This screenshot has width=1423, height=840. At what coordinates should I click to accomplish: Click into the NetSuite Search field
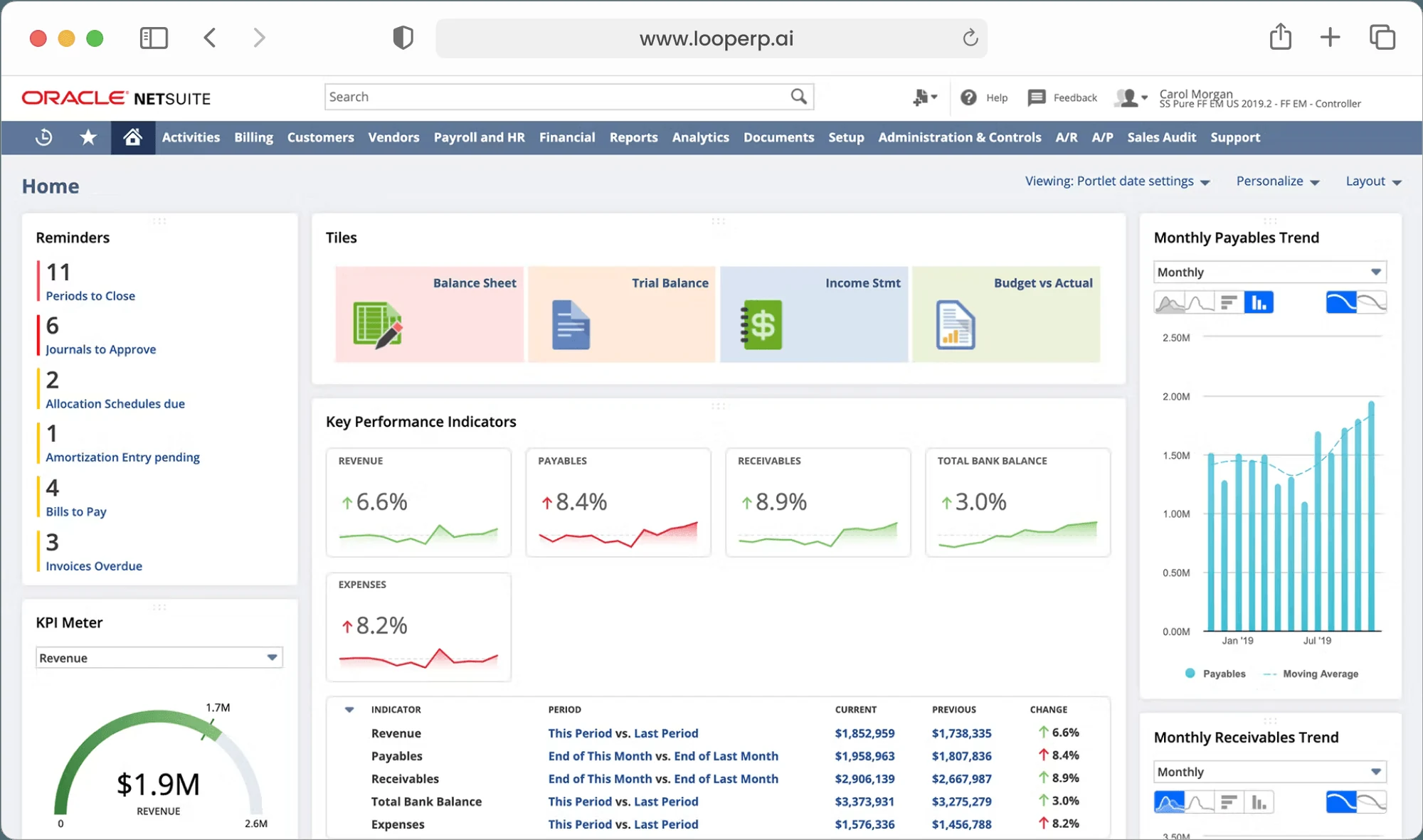[x=557, y=97]
